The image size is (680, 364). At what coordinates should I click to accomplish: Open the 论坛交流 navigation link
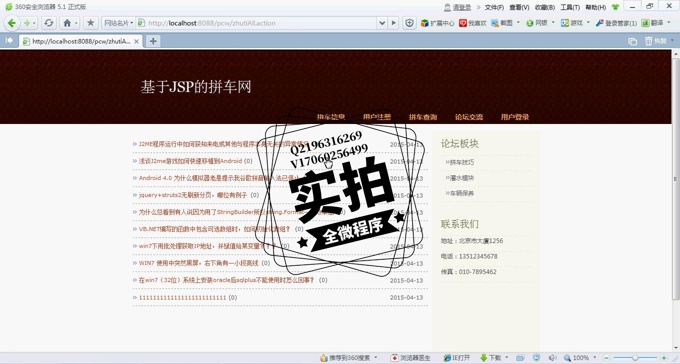click(469, 117)
